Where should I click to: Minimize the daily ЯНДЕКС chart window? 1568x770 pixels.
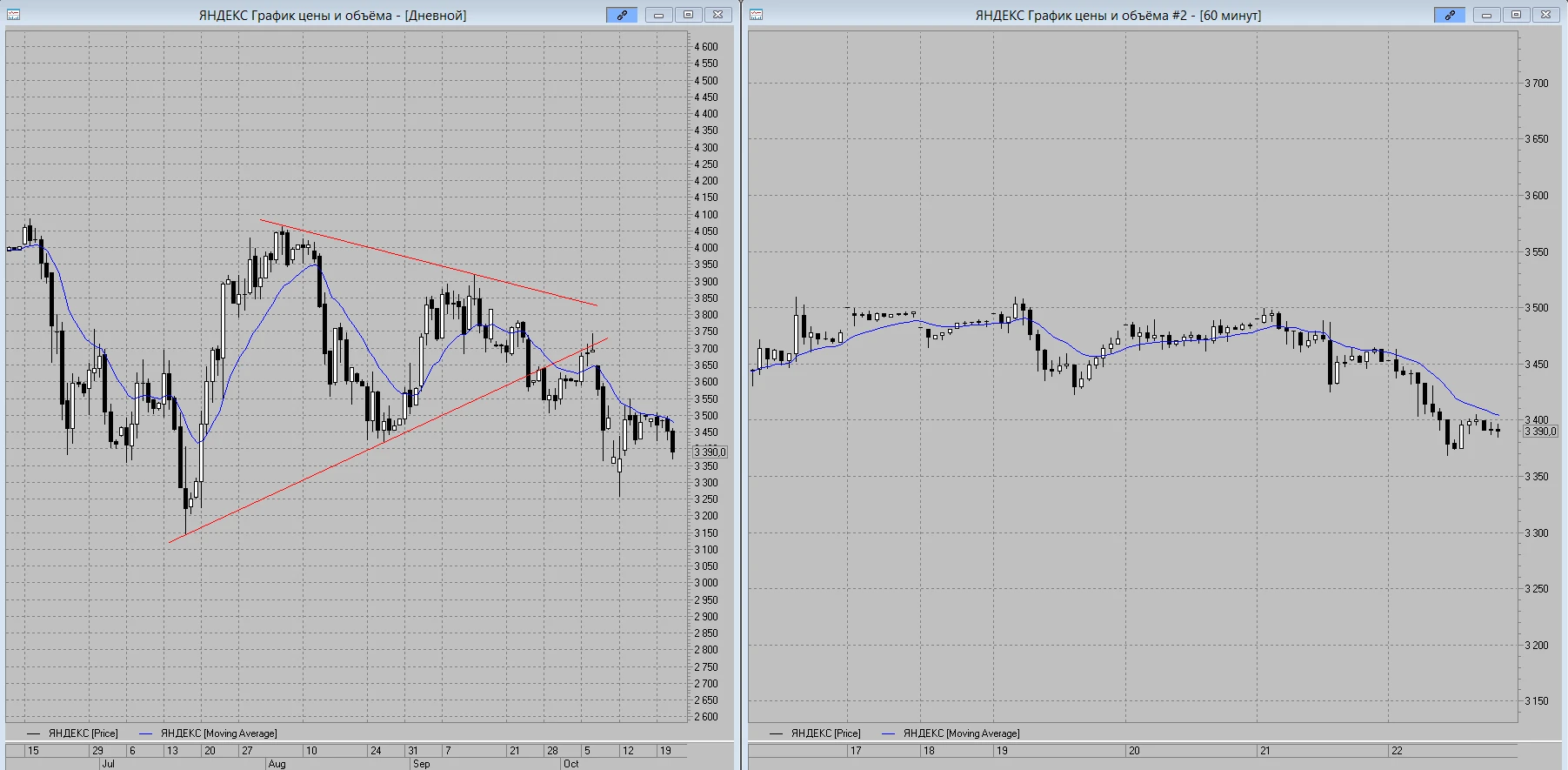(658, 15)
